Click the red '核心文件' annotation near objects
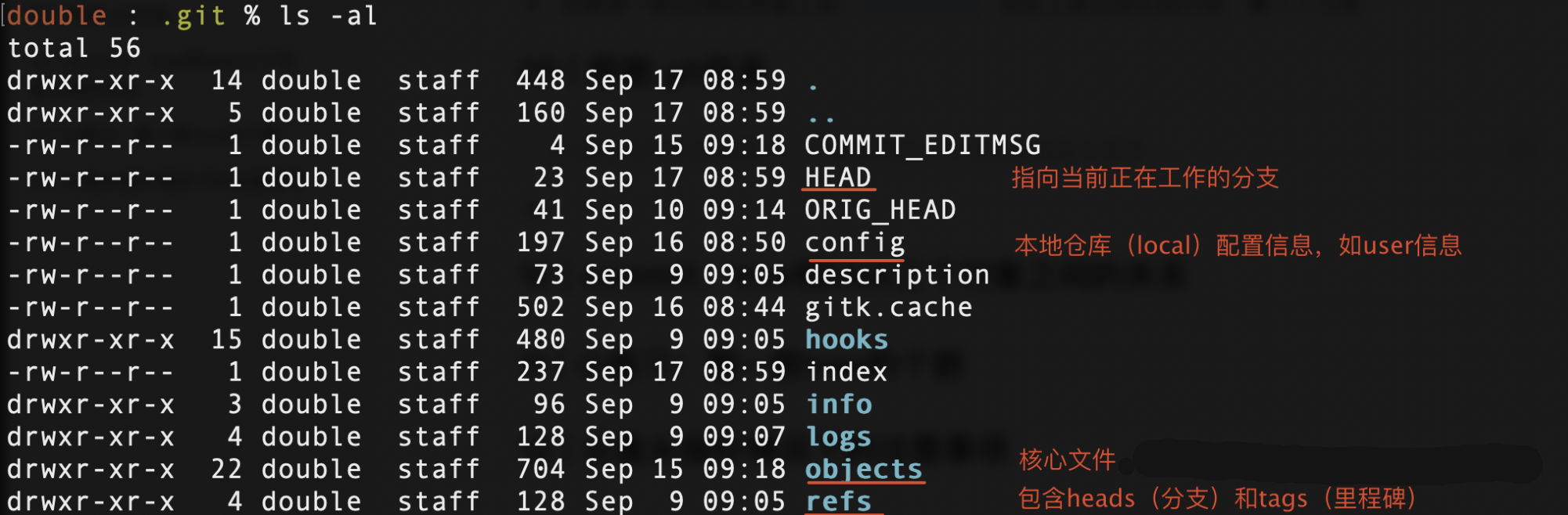Screen dimensions: 1568x515 [x=1067, y=460]
